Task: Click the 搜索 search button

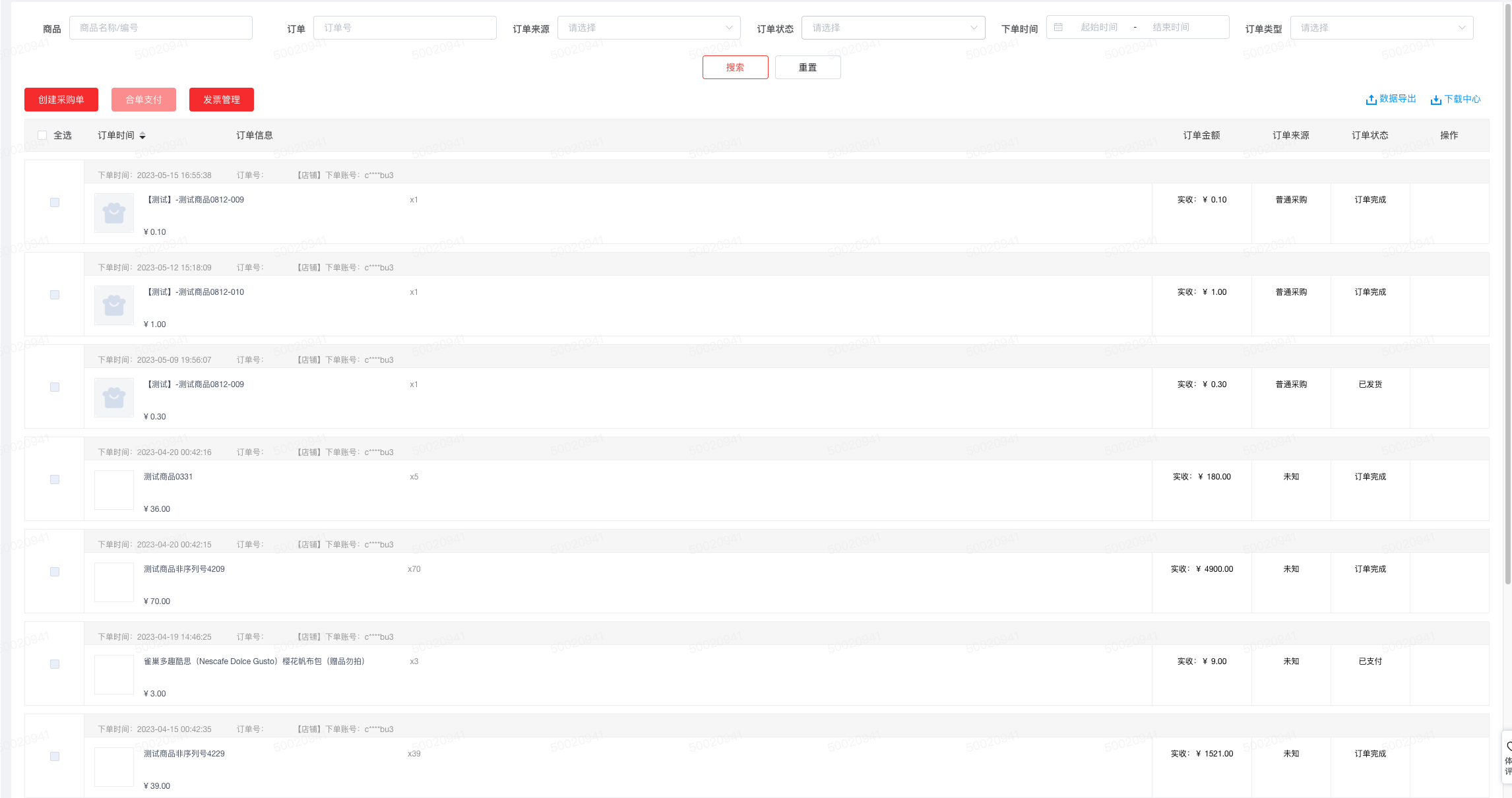Action: pyautogui.click(x=735, y=67)
